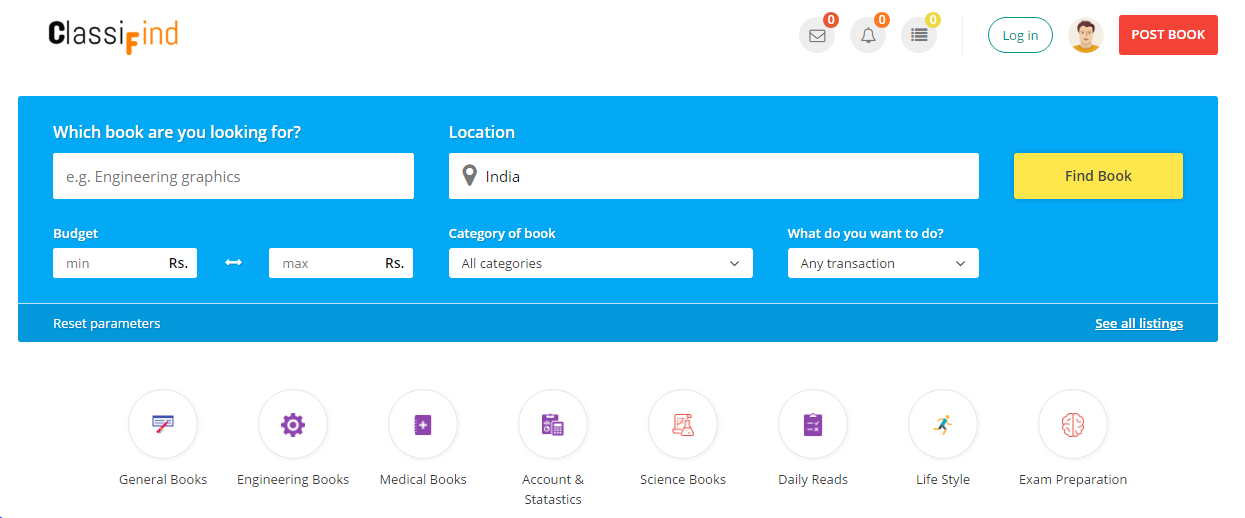Expand the All categories dropdown
The image size is (1245, 518).
pos(601,263)
